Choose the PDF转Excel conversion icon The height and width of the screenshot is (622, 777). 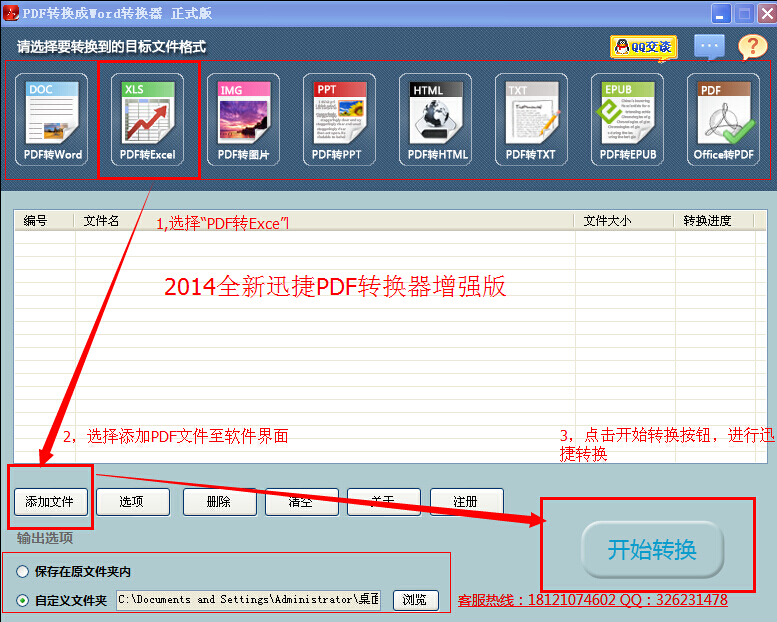(148, 119)
